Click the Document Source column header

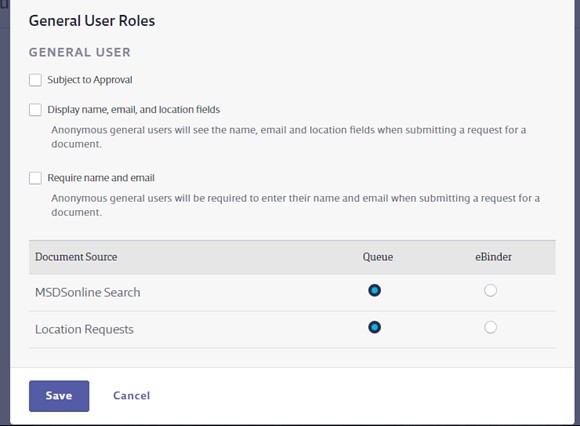76,257
